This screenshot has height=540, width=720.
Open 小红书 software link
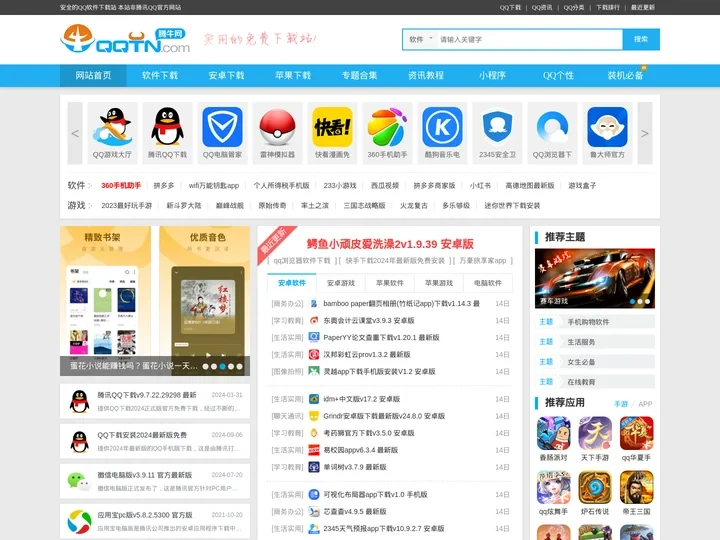pos(480,186)
